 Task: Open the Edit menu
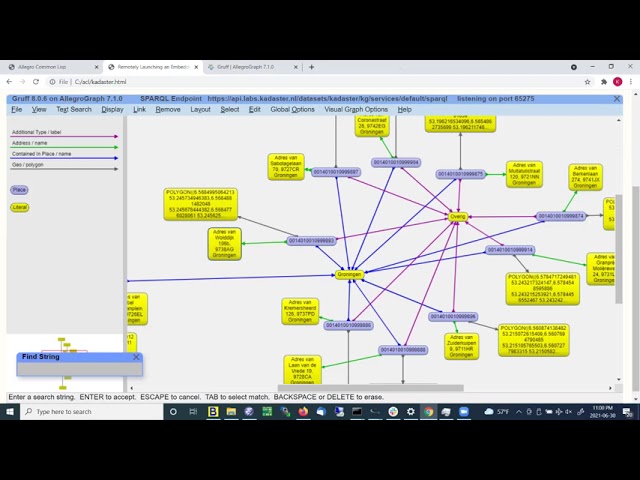(x=255, y=109)
